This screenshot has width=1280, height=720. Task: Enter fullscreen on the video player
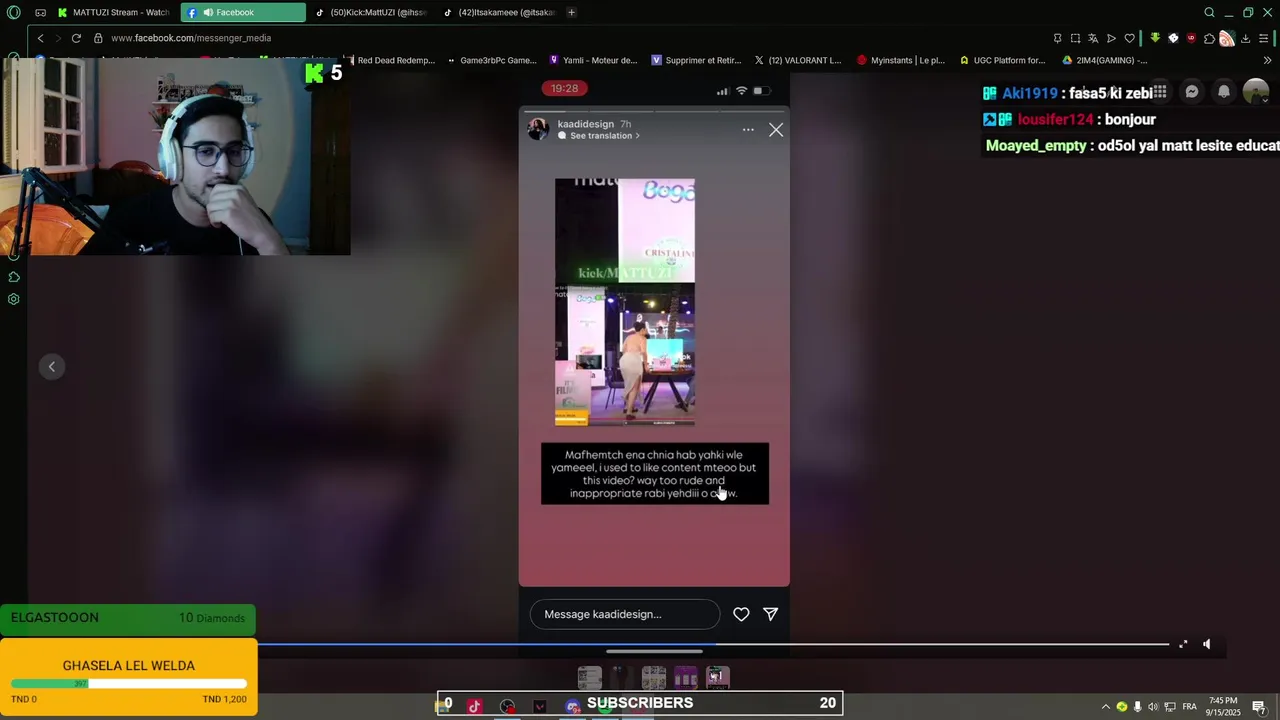point(1183,644)
